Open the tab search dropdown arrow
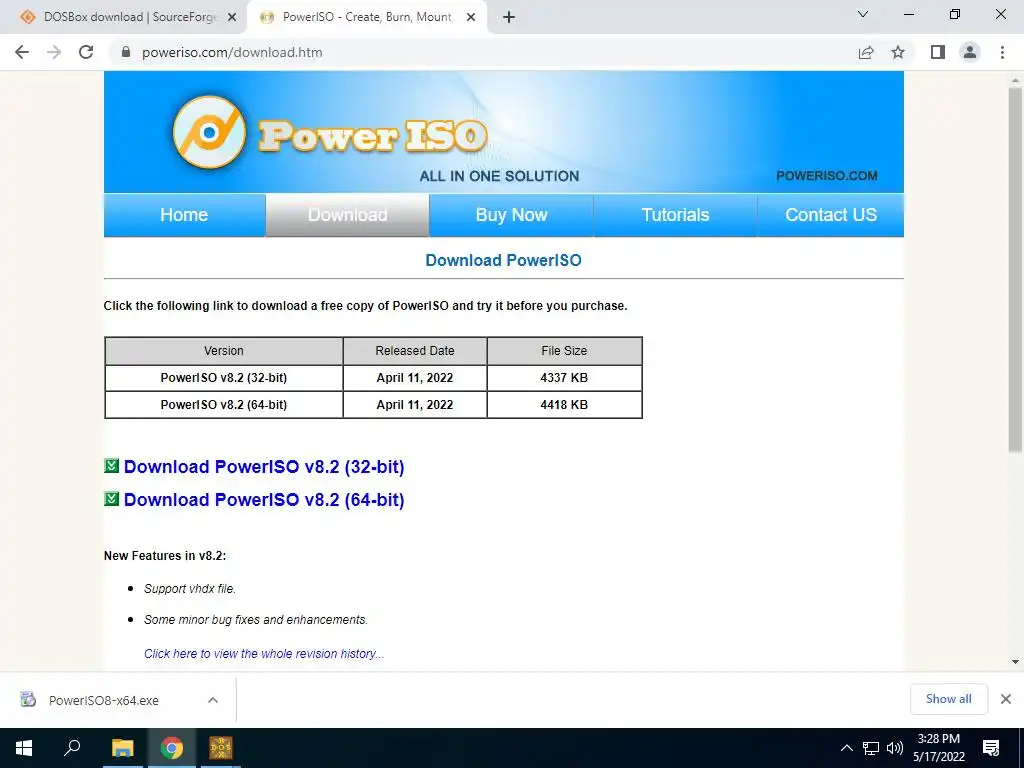The width and height of the screenshot is (1024, 768). 863,14
